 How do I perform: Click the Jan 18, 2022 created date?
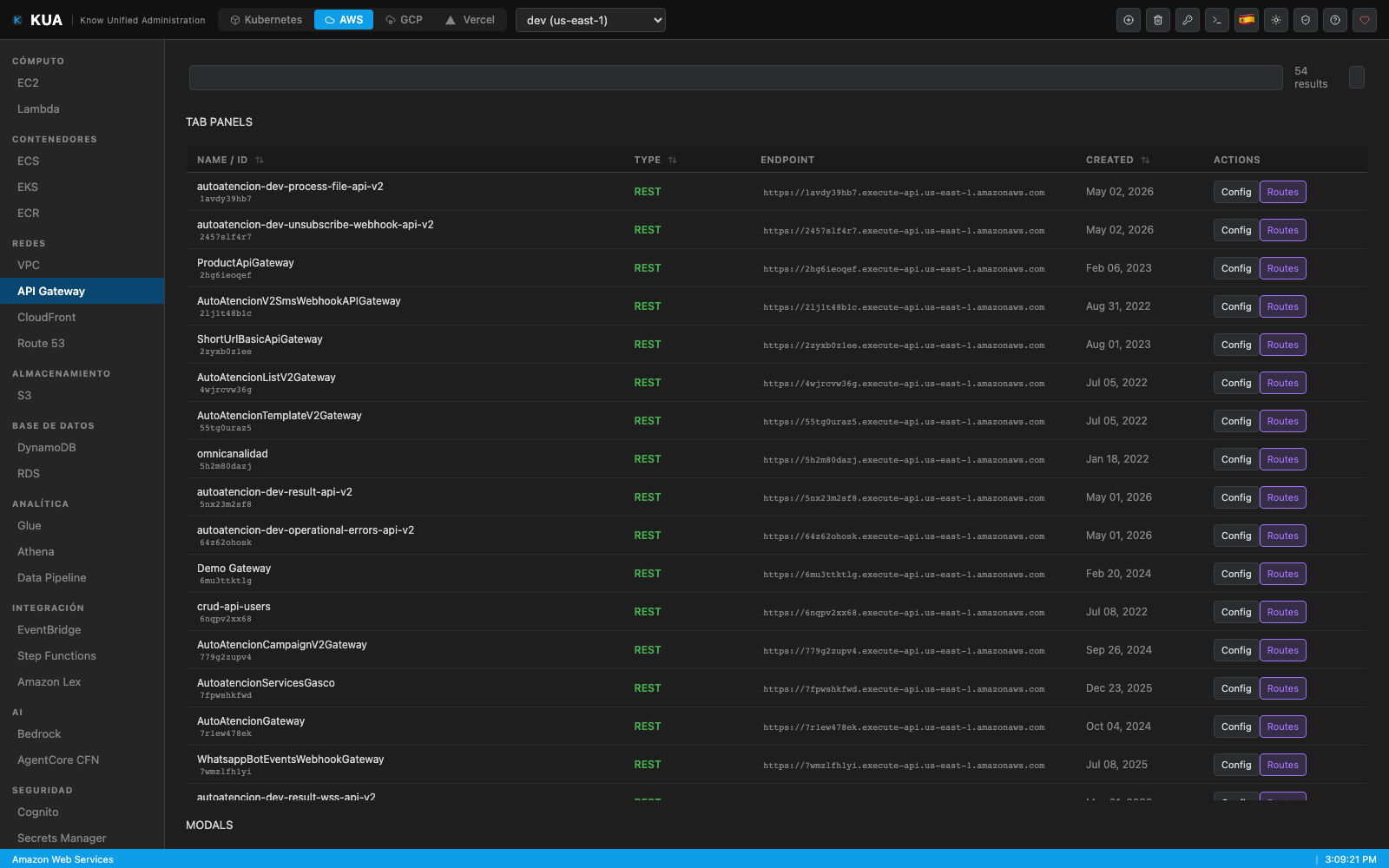pos(1117,459)
